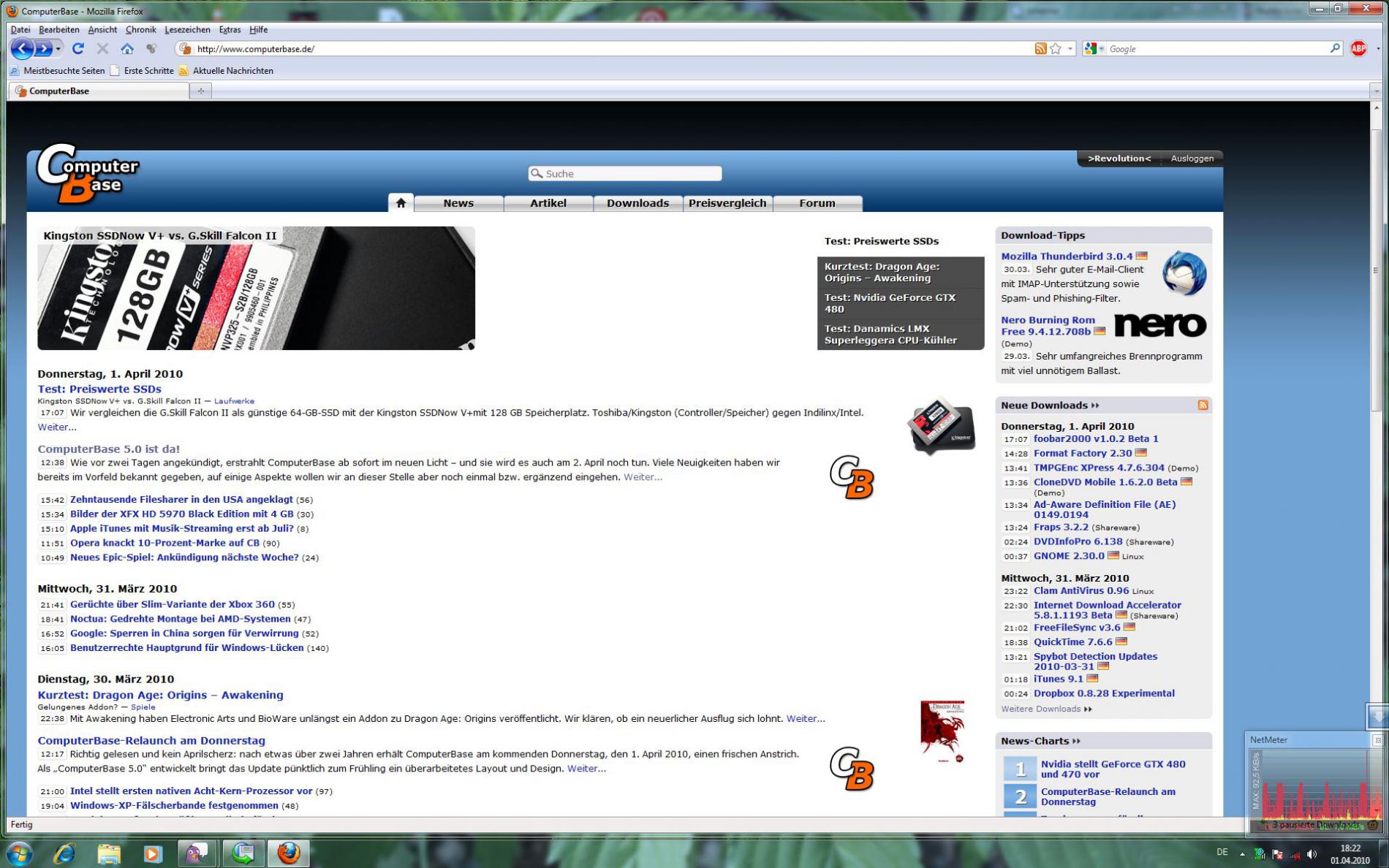1389x868 pixels.
Task: Click the Kingston SSD banner image
Action: (256, 288)
